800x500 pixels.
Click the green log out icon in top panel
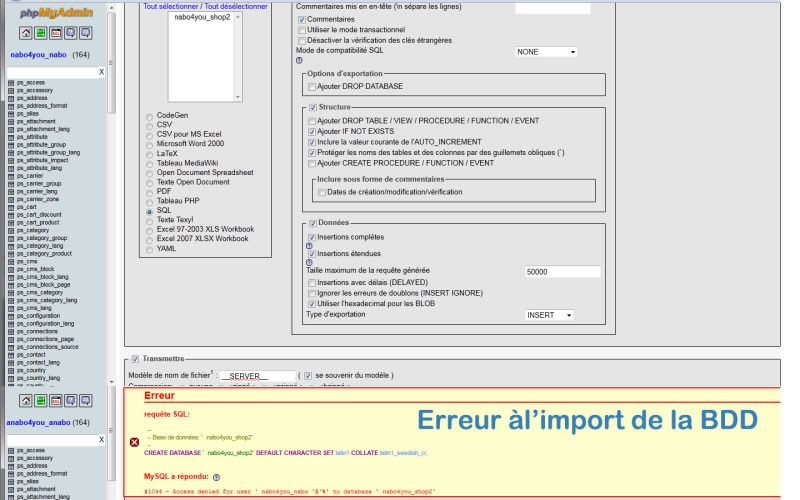[38, 33]
